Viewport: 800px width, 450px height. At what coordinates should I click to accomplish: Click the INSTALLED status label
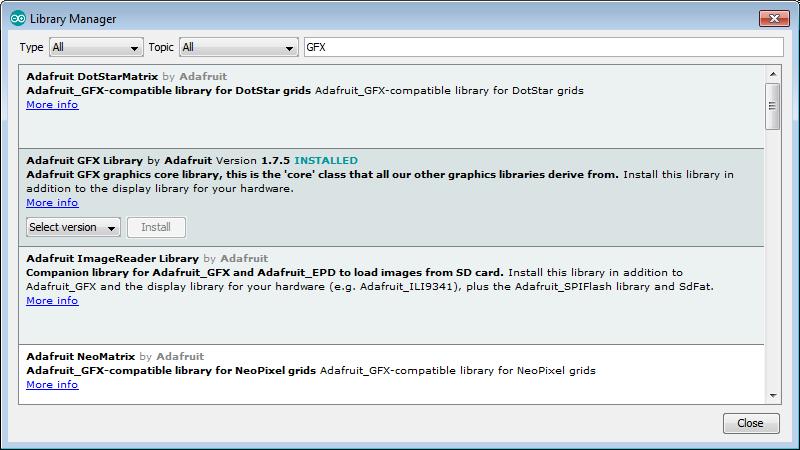click(x=326, y=161)
